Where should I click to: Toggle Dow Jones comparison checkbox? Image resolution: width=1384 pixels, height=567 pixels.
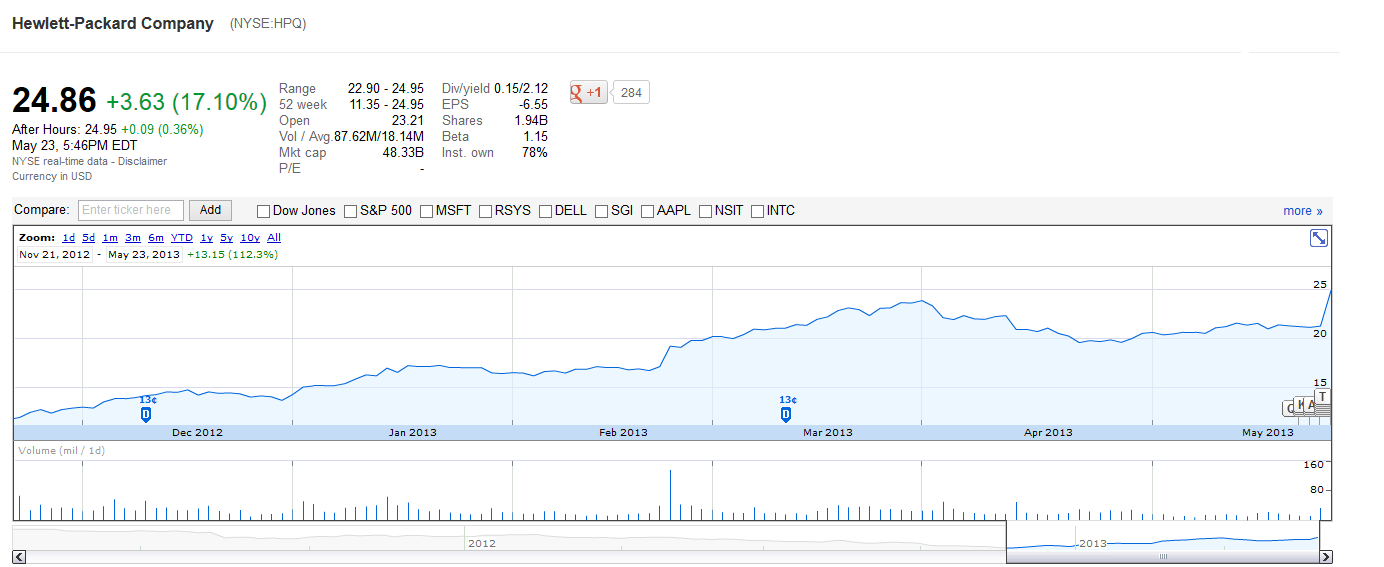(263, 211)
